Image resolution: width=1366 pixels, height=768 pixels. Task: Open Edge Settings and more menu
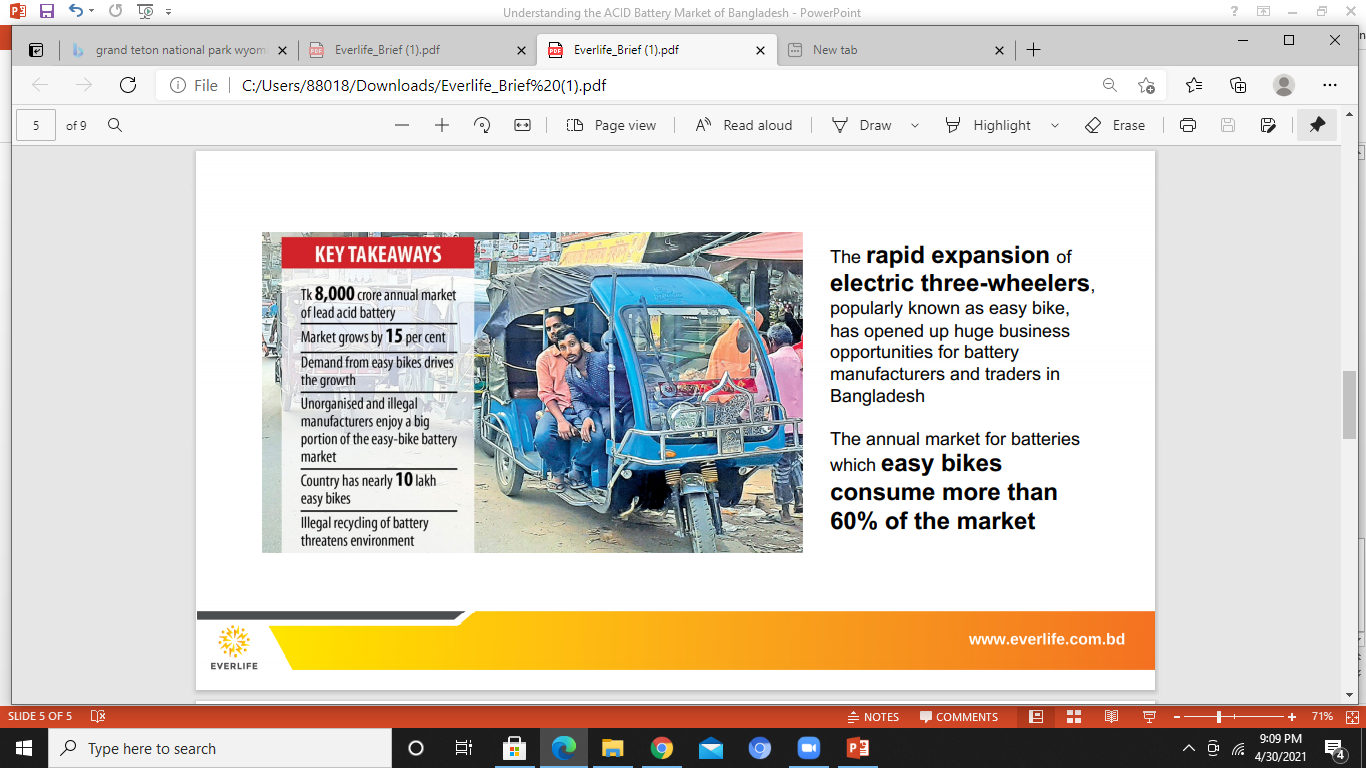coord(1329,85)
